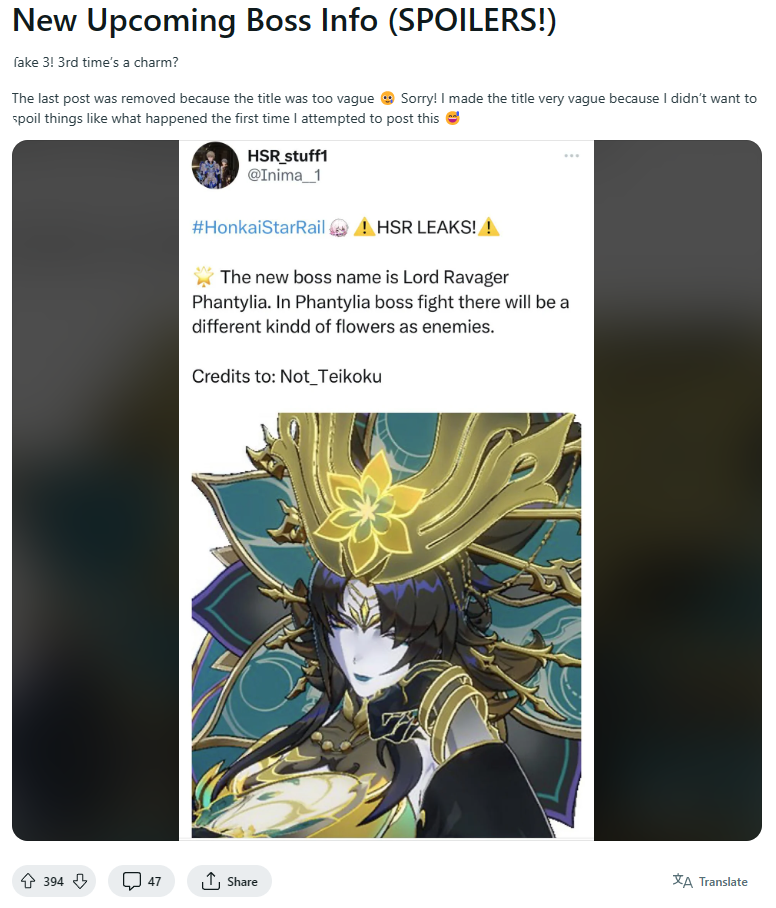Open the 47 comments

pos(141,881)
